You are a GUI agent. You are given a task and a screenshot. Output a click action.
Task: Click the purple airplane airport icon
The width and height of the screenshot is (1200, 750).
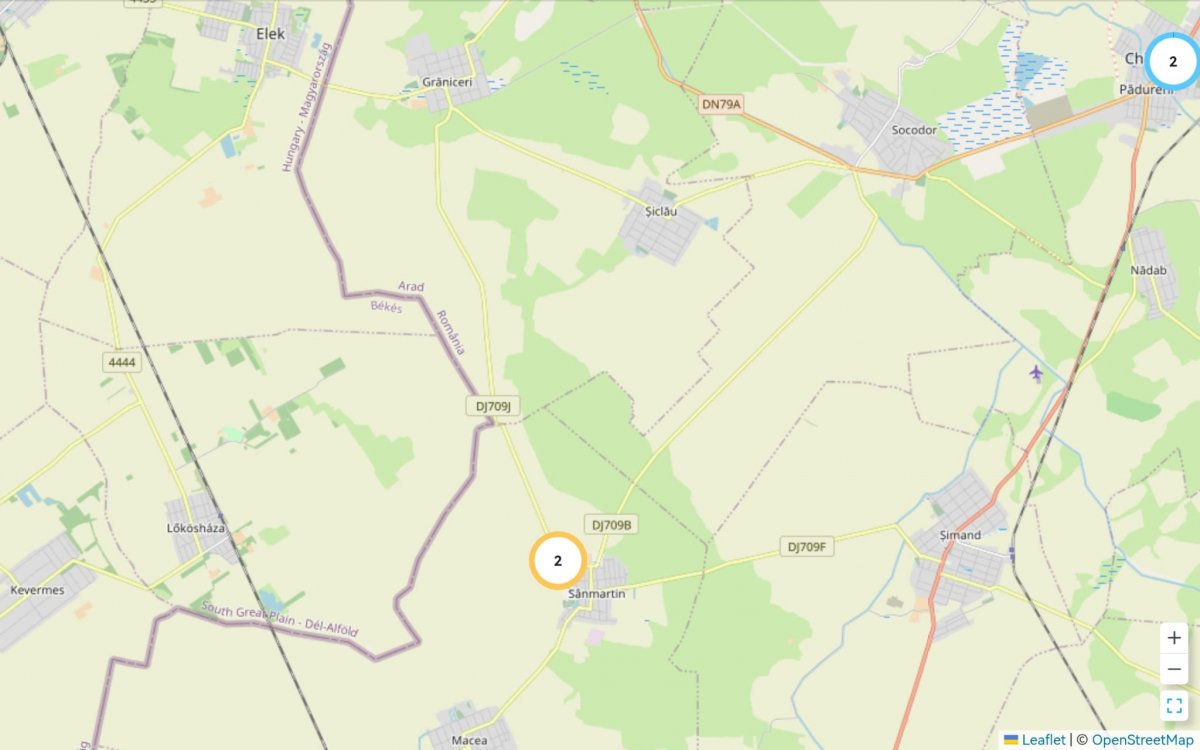(x=1036, y=373)
